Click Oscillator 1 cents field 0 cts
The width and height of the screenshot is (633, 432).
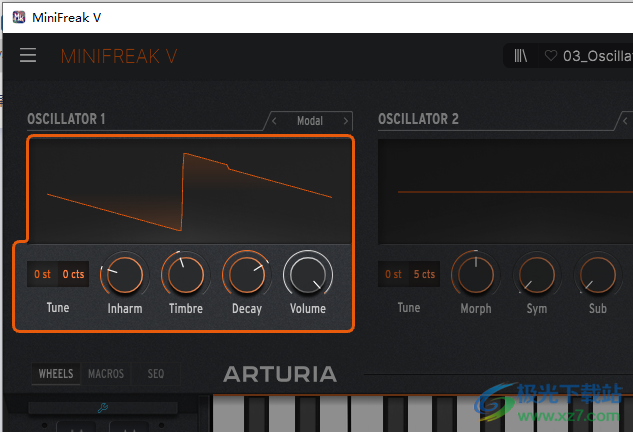[73, 274]
